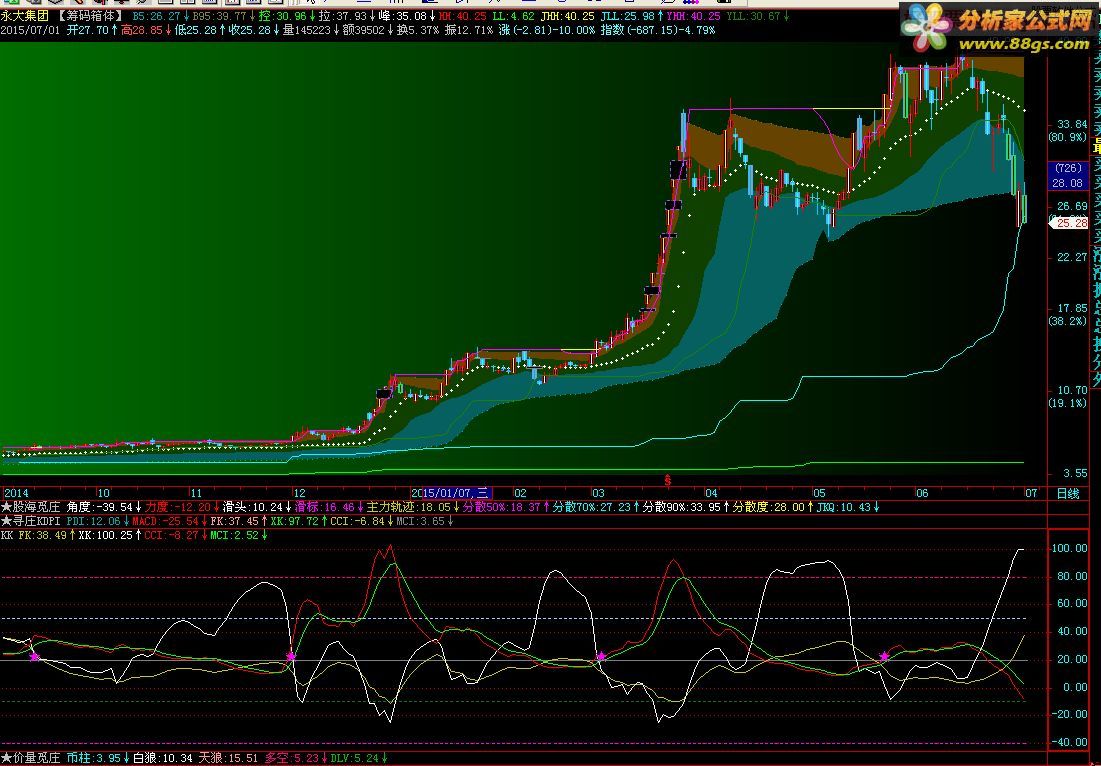1101x766 pixels.
Task: Select the ★价量觅庄 indicator title
Action: (31, 758)
